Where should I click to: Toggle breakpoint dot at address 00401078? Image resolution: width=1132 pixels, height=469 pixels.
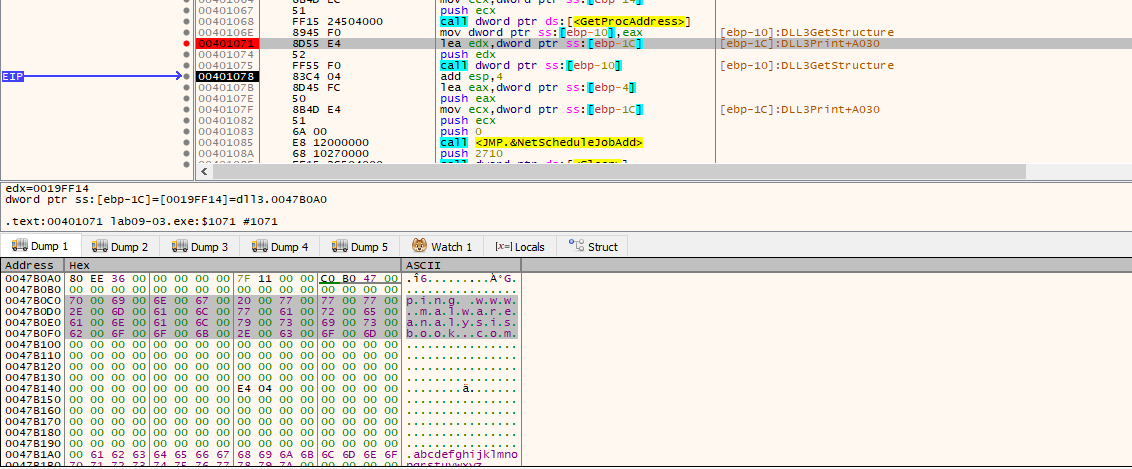188,76
